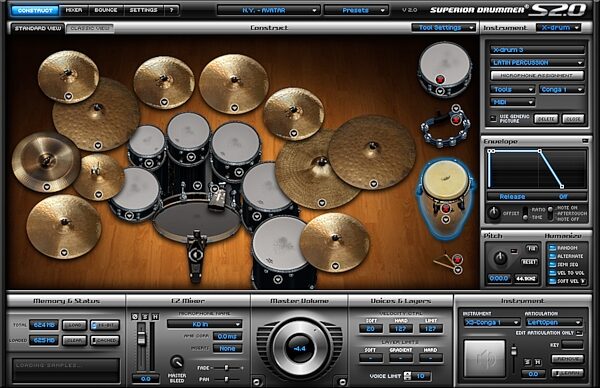
Task: Open the Latin Percussion library dropdown
Action: click(537, 62)
